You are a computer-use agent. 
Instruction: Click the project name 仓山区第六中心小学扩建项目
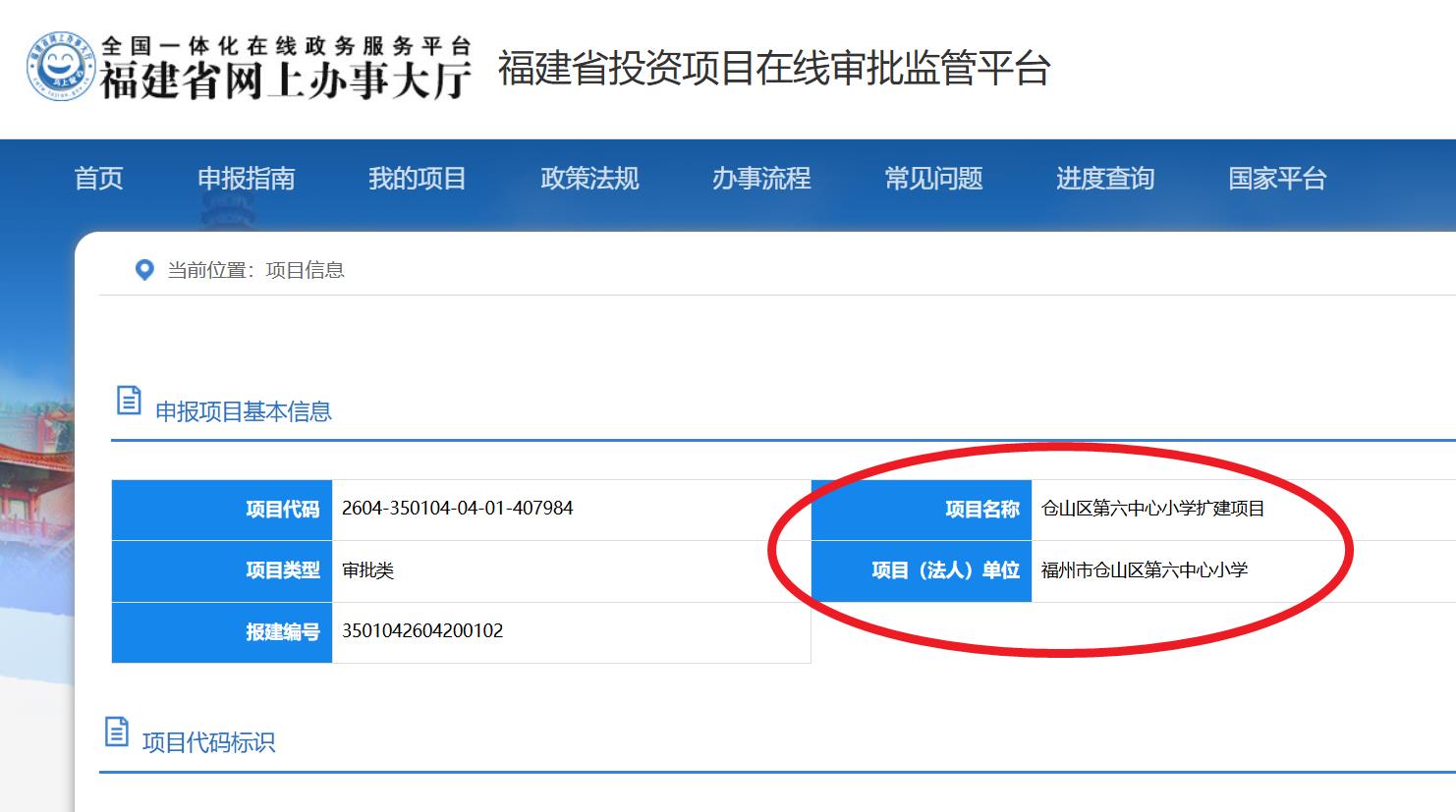pos(1152,509)
